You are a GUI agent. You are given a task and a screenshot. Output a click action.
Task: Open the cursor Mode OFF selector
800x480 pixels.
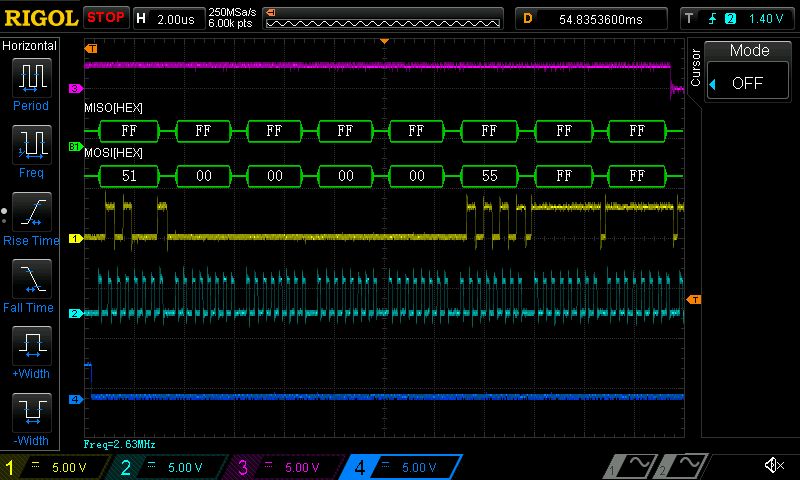point(748,83)
